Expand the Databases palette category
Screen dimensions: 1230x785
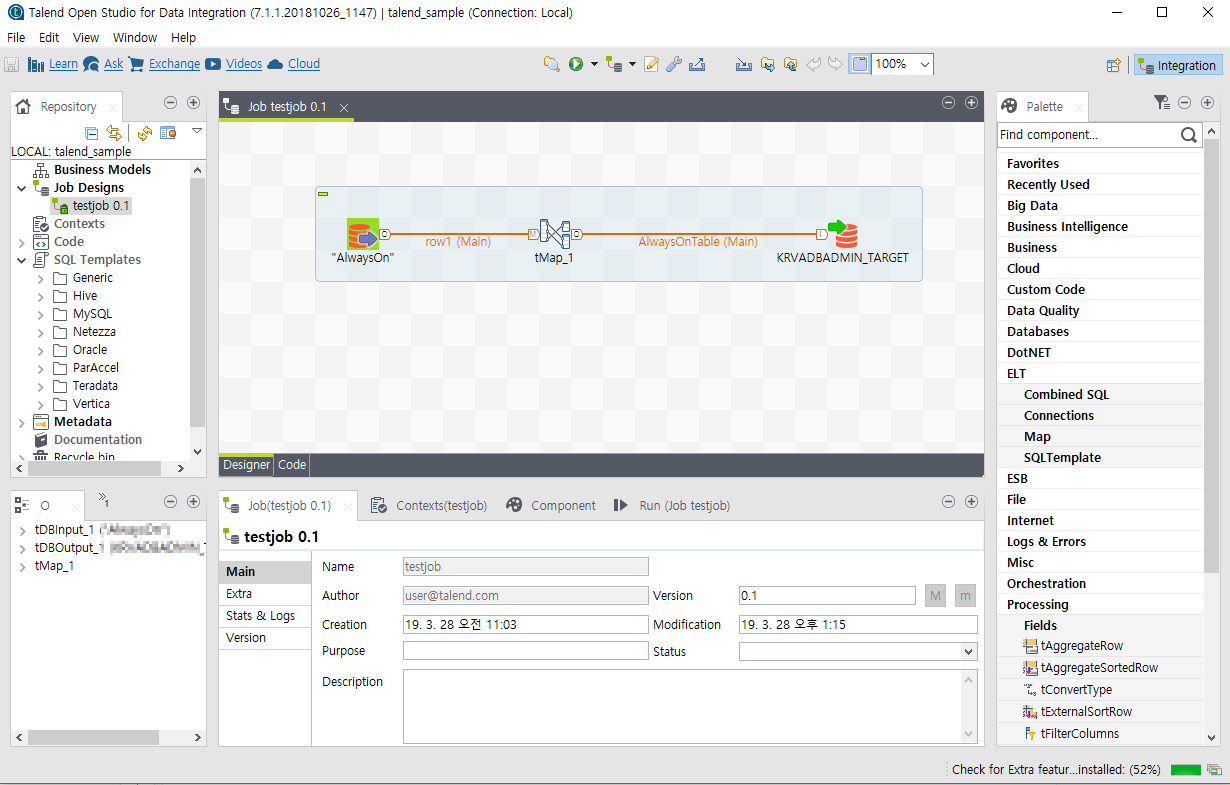click(x=1038, y=332)
